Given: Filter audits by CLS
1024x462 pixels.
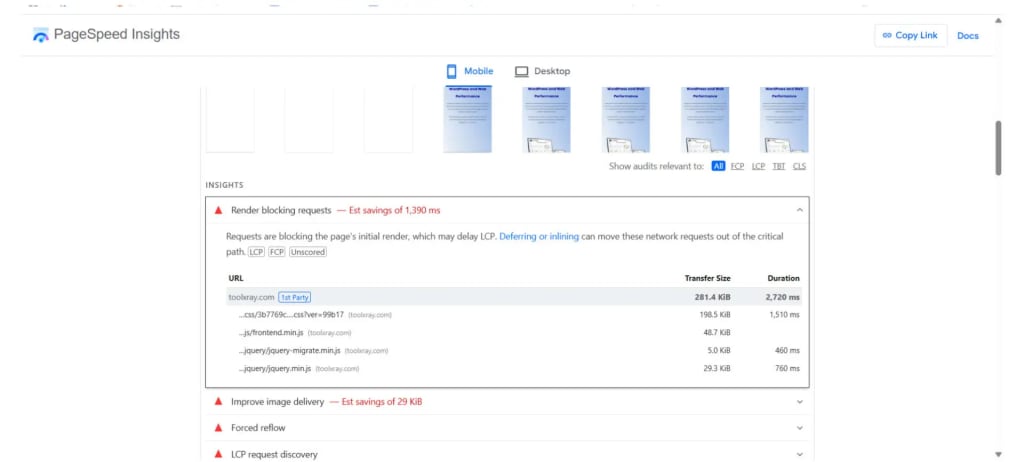Looking at the screenshot, I should pyautogui.click(x=799, y=166).
